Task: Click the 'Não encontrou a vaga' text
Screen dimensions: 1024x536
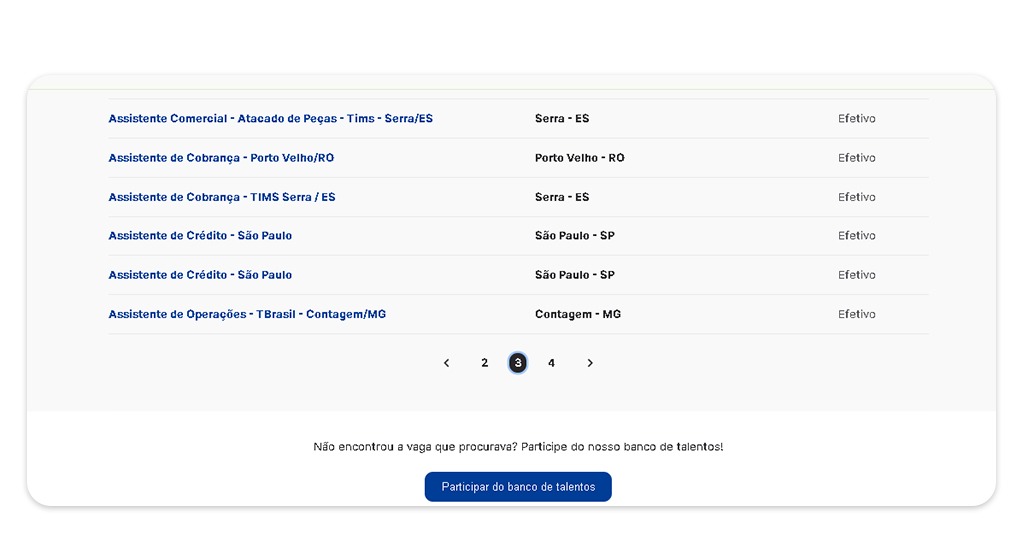Action: click(518, 447)
